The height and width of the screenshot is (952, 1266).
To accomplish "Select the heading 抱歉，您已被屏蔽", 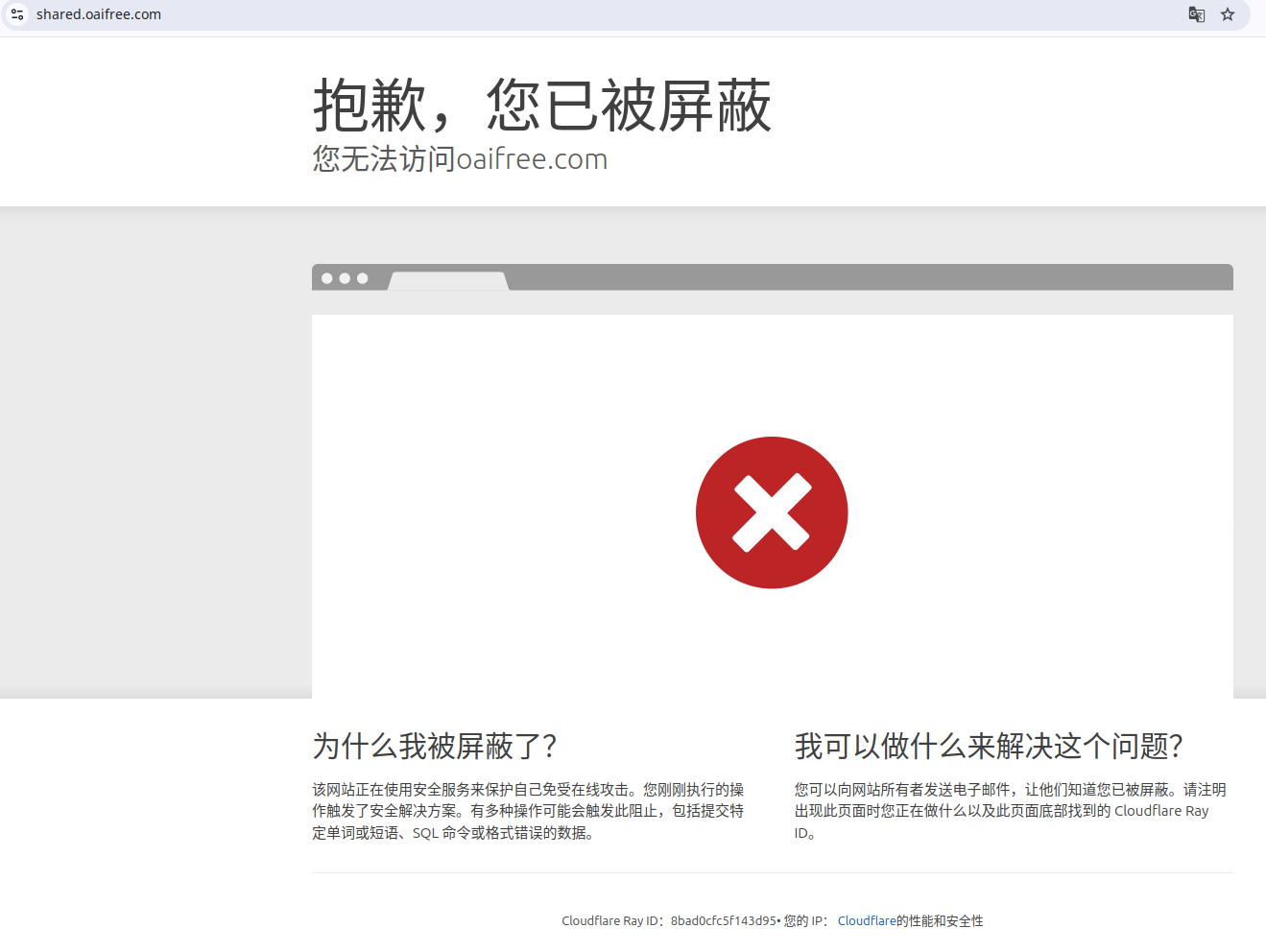I will click(x=542, y=106).
